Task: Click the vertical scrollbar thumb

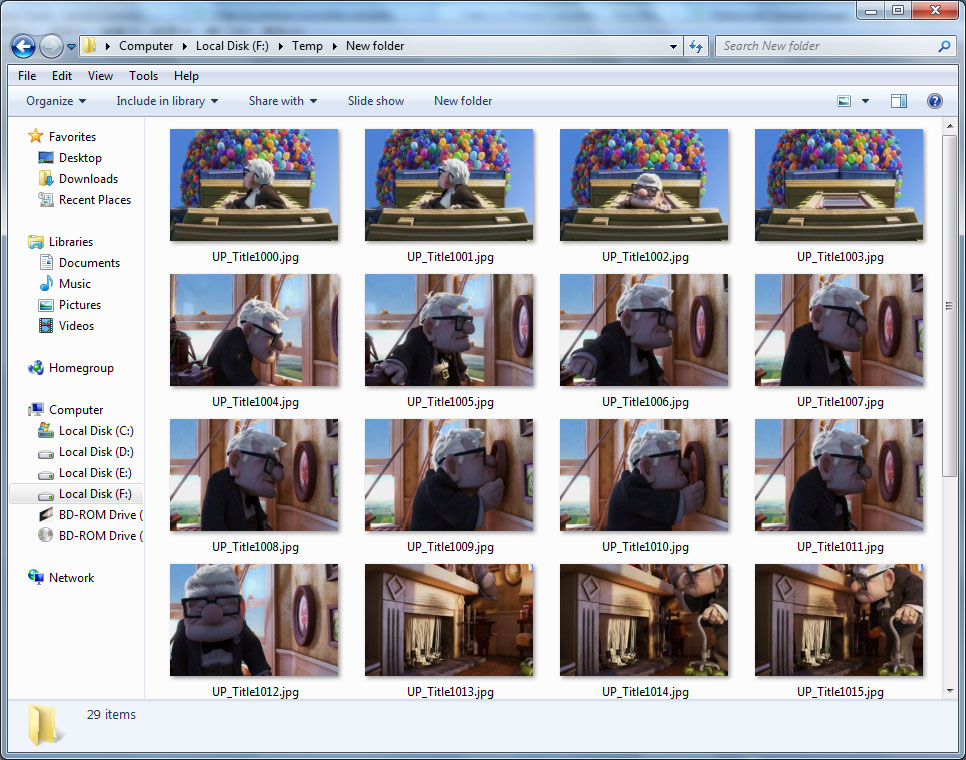Action: click(949, 305)
